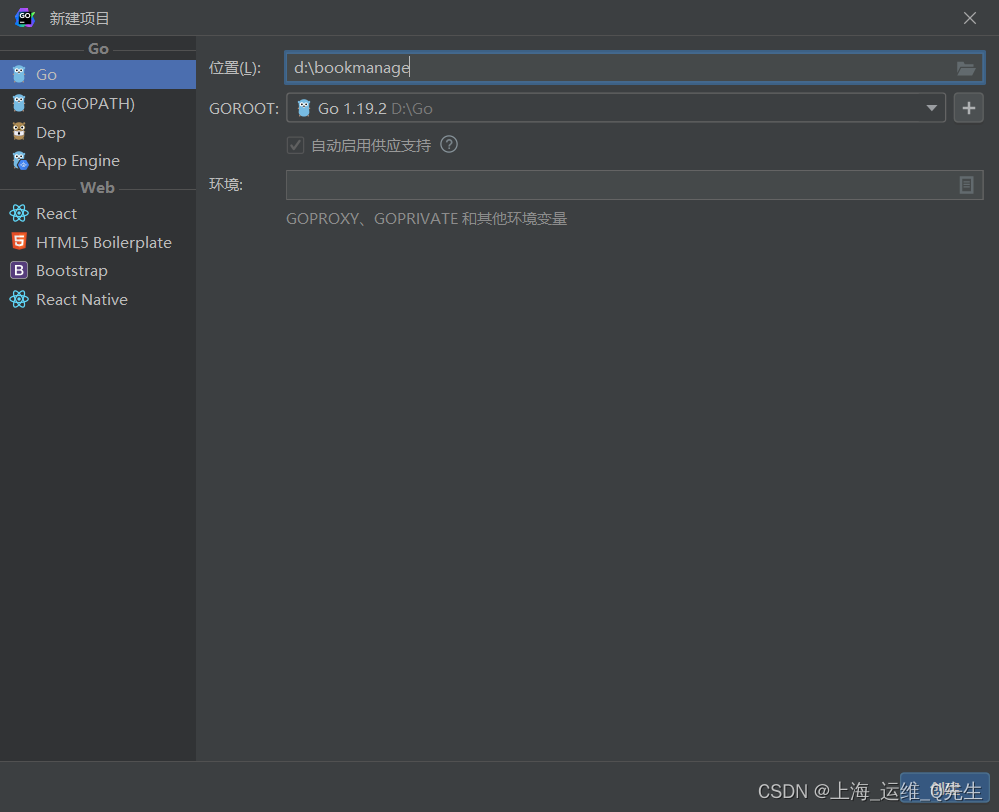Open vendoring support help icon

(449, 145)
